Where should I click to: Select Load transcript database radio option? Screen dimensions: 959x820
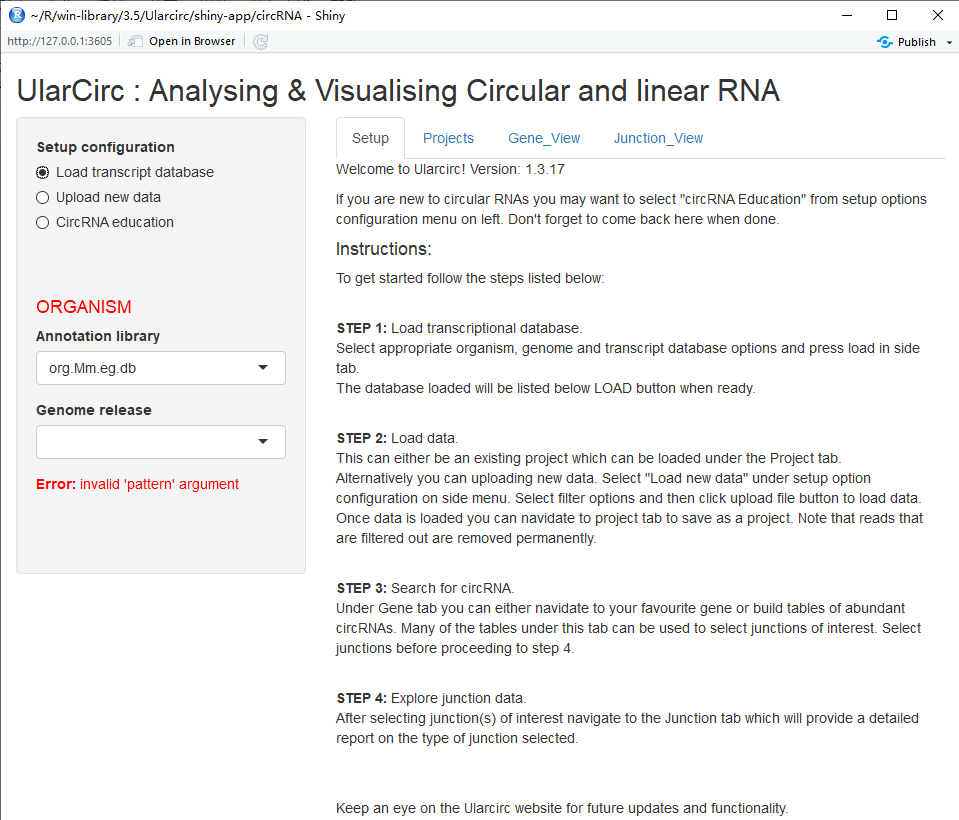[43, 172]
